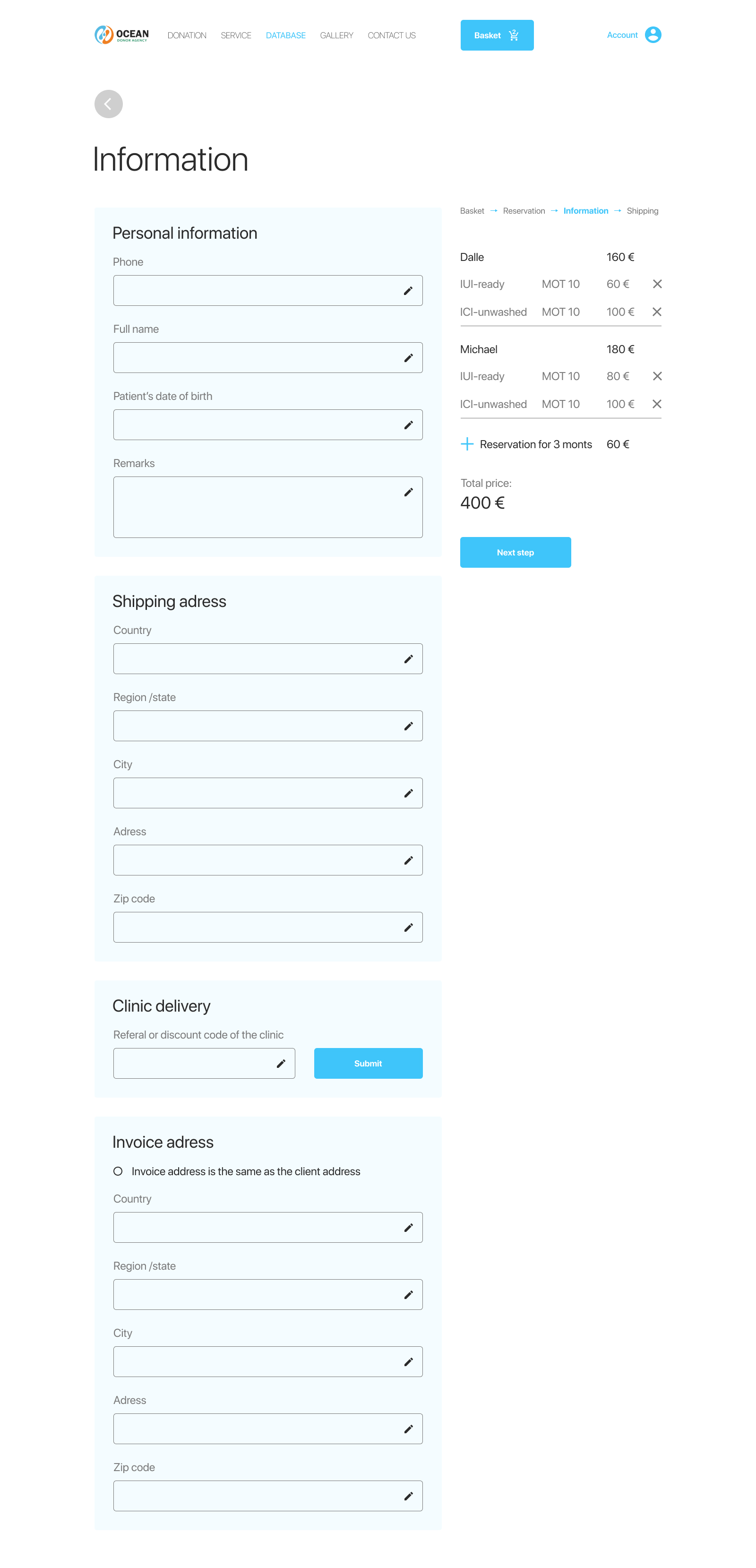Click the pencil icon in Remarks box
This screenshot has width=756, height=1568.
[408, 492]
